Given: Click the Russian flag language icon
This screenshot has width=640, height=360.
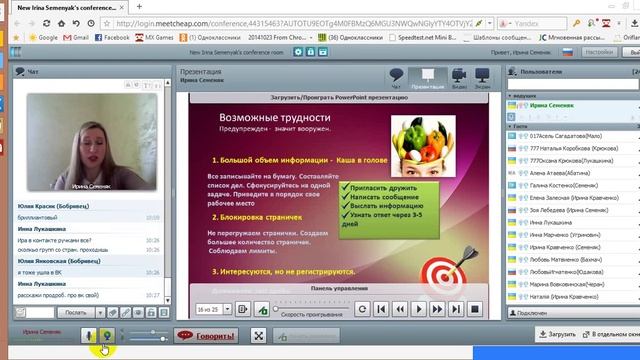Looking at the screenshot, I should 568,52.
